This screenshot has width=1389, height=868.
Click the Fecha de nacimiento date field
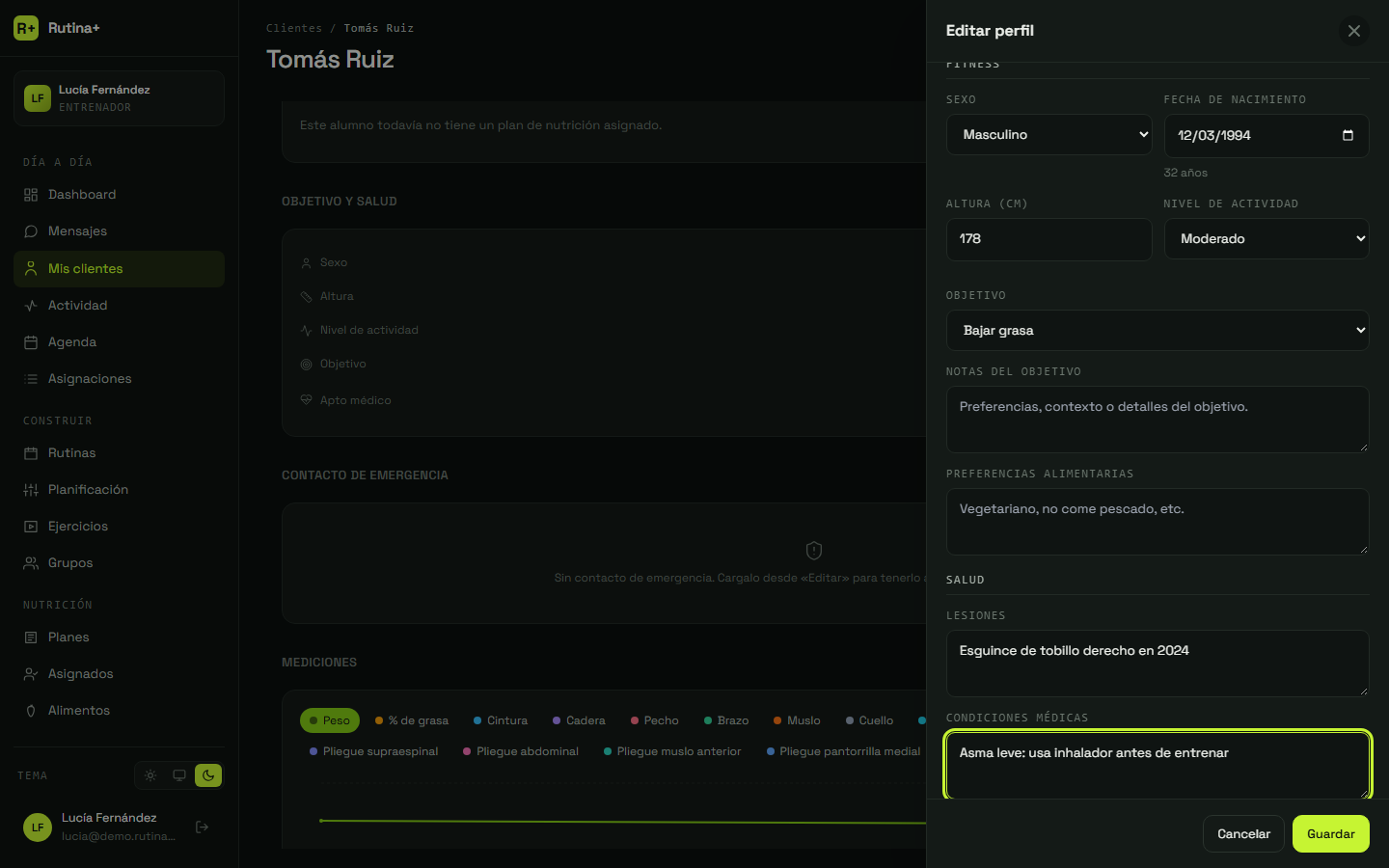tap(1266, 135)
